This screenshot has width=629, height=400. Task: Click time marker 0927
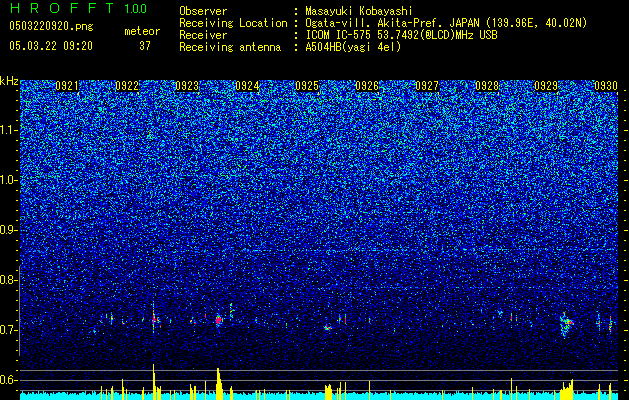[x=427, y=86]
